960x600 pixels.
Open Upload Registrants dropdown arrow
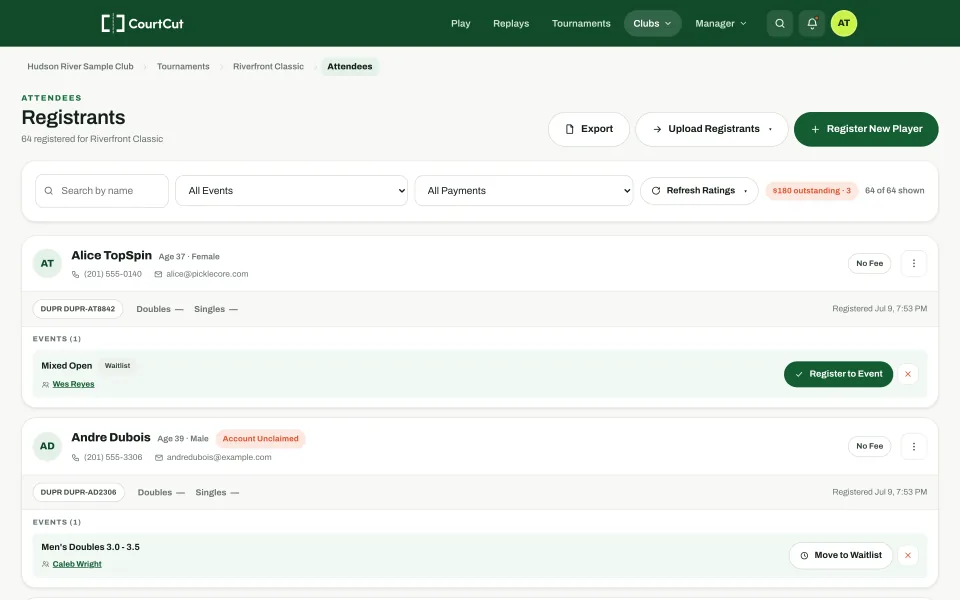coord(770,129)
